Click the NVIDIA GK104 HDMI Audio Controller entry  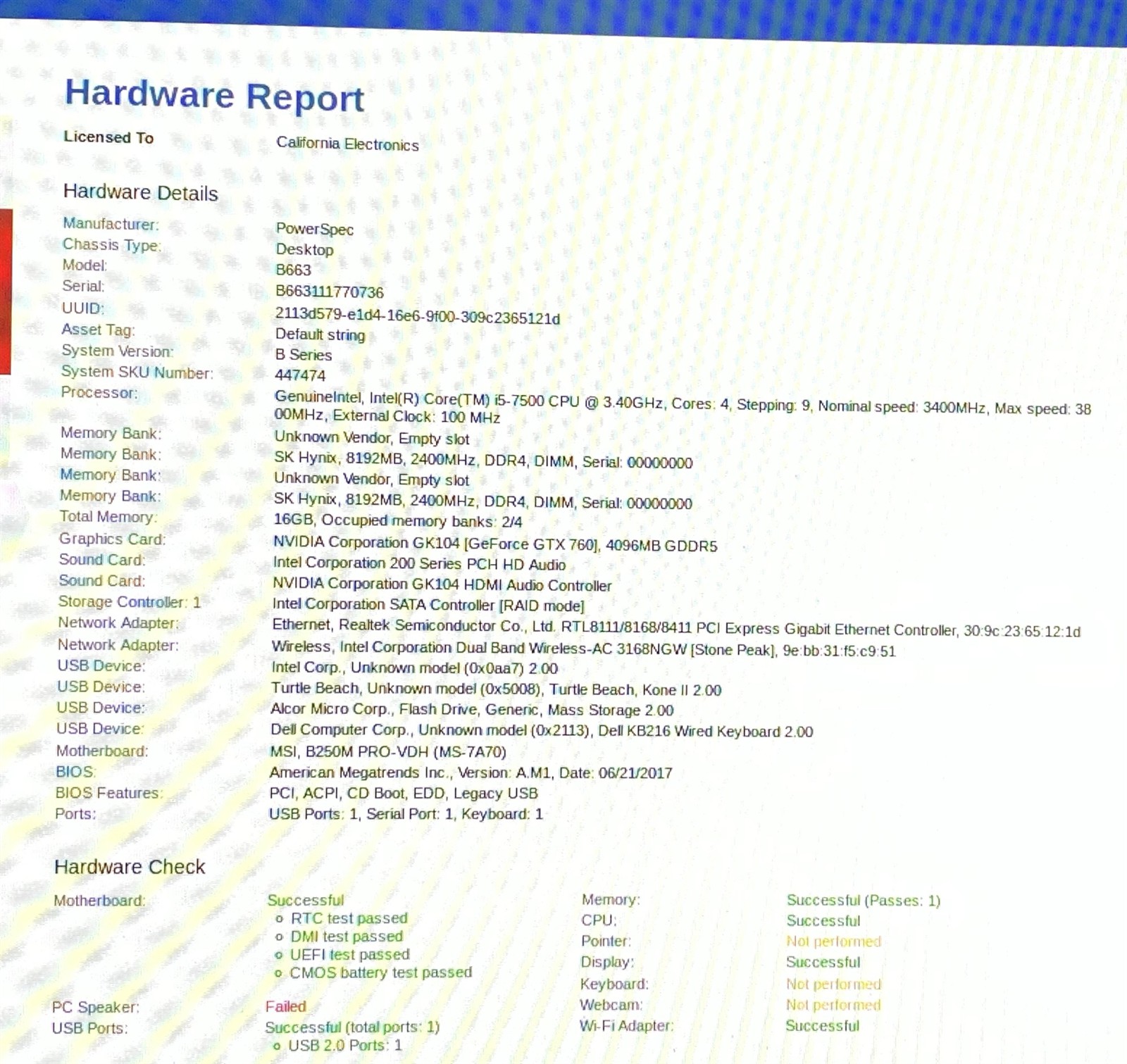(442, 584)
